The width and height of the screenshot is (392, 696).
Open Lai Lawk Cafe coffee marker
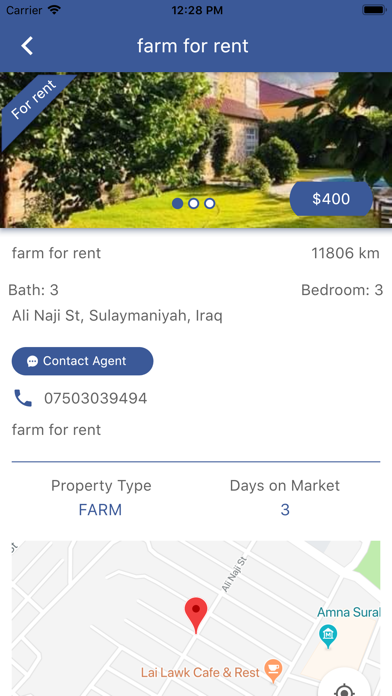(273, 671)
